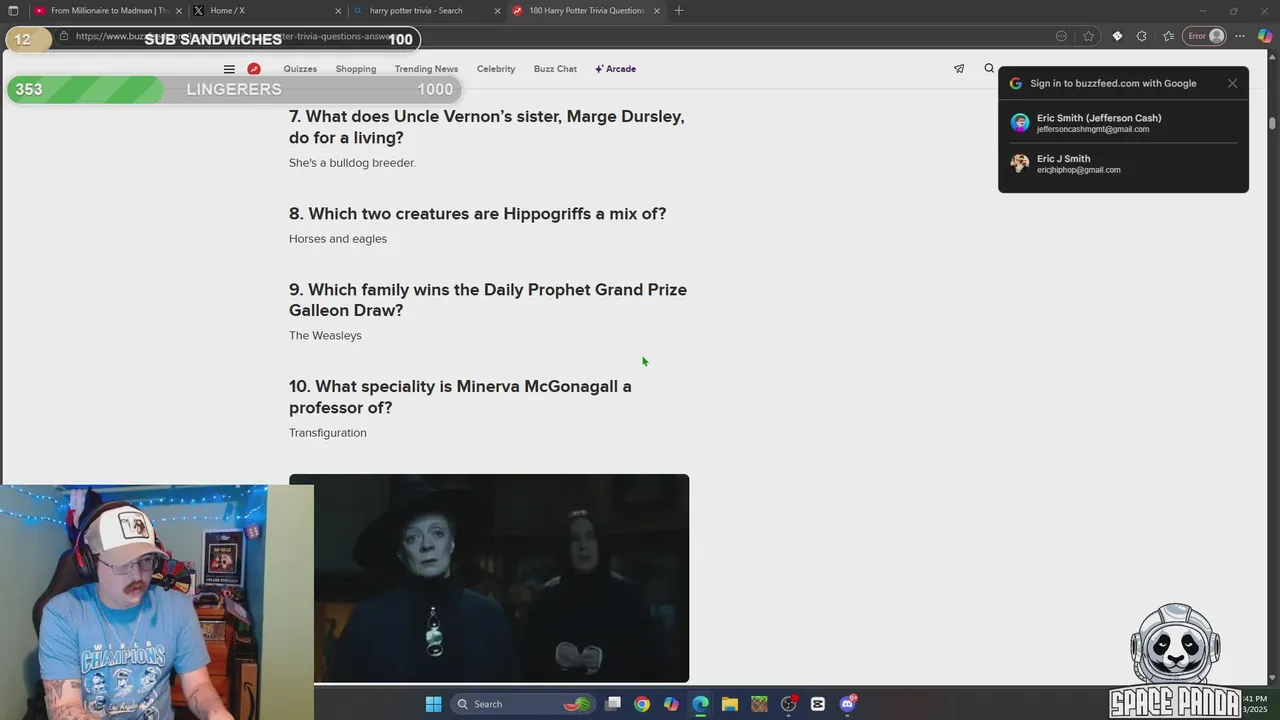Open the BuzzFeed paper plane icon

tap(959, 69)
